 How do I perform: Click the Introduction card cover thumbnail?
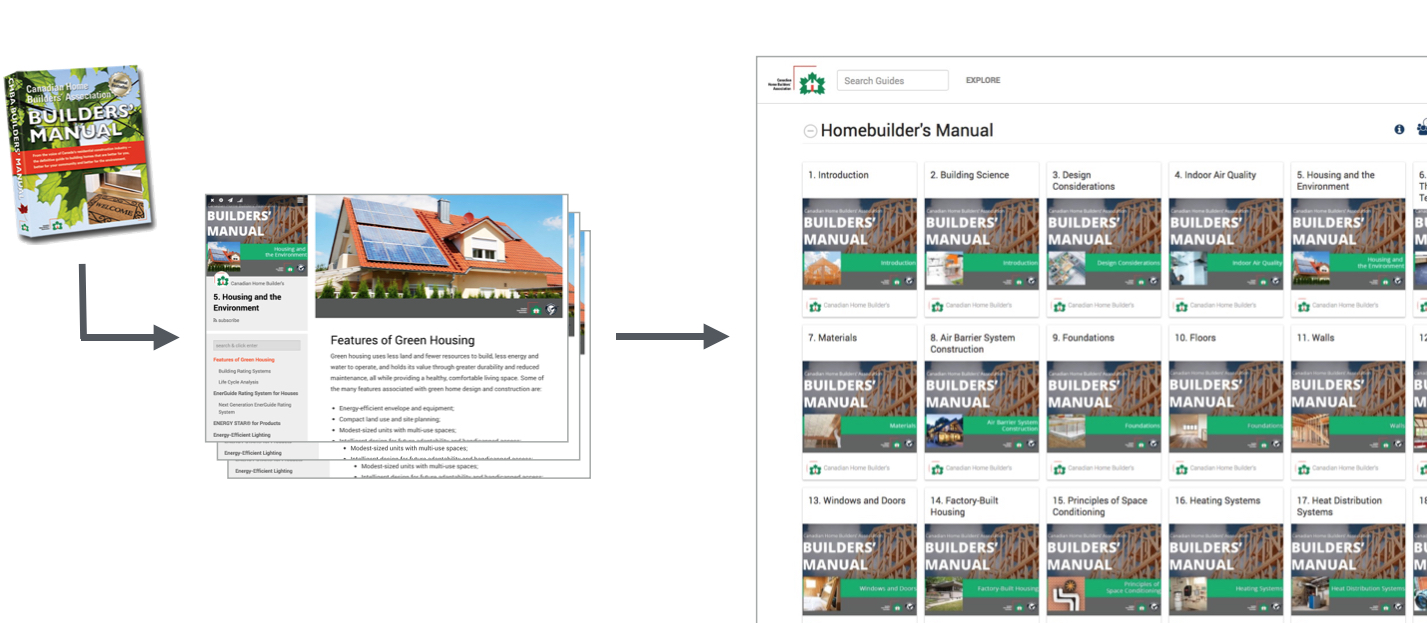(860, 244)
